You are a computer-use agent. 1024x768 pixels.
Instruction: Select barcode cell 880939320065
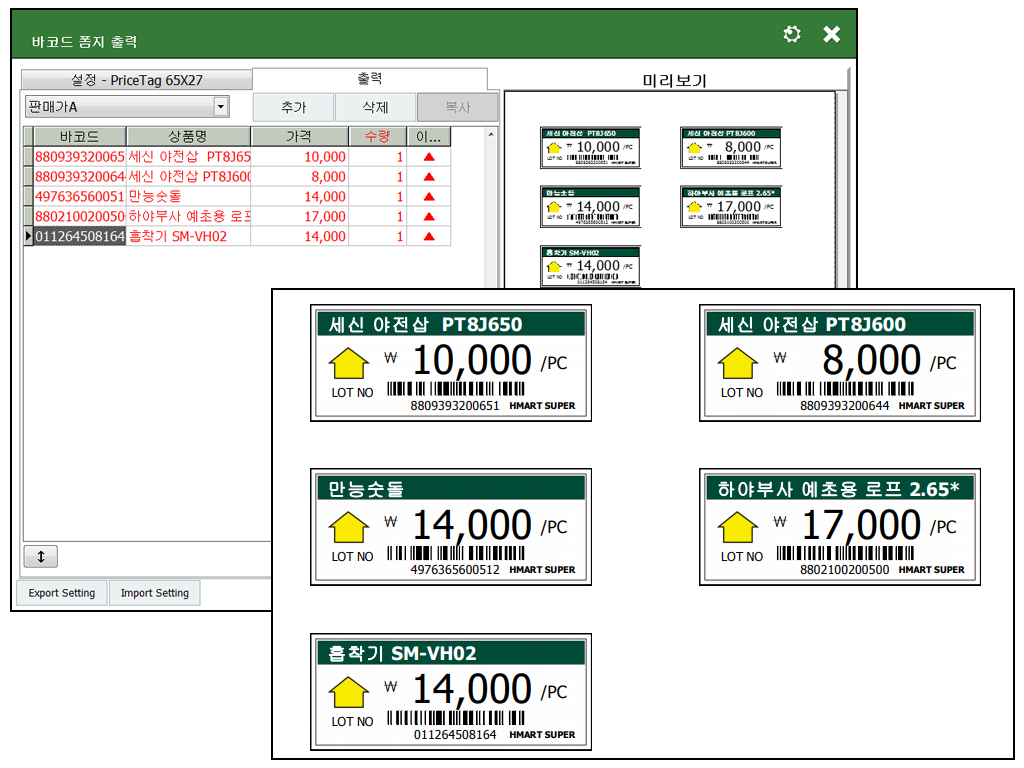[x=80, y=157]
